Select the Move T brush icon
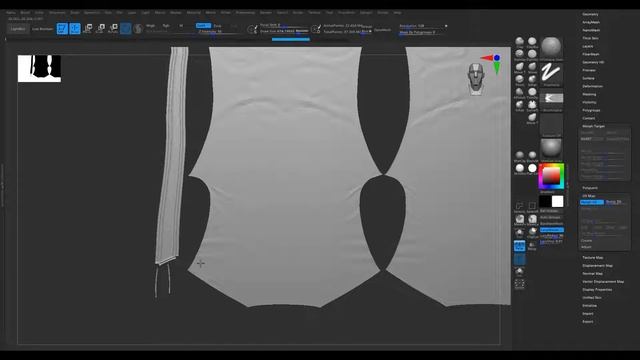 tap(520, 67)
